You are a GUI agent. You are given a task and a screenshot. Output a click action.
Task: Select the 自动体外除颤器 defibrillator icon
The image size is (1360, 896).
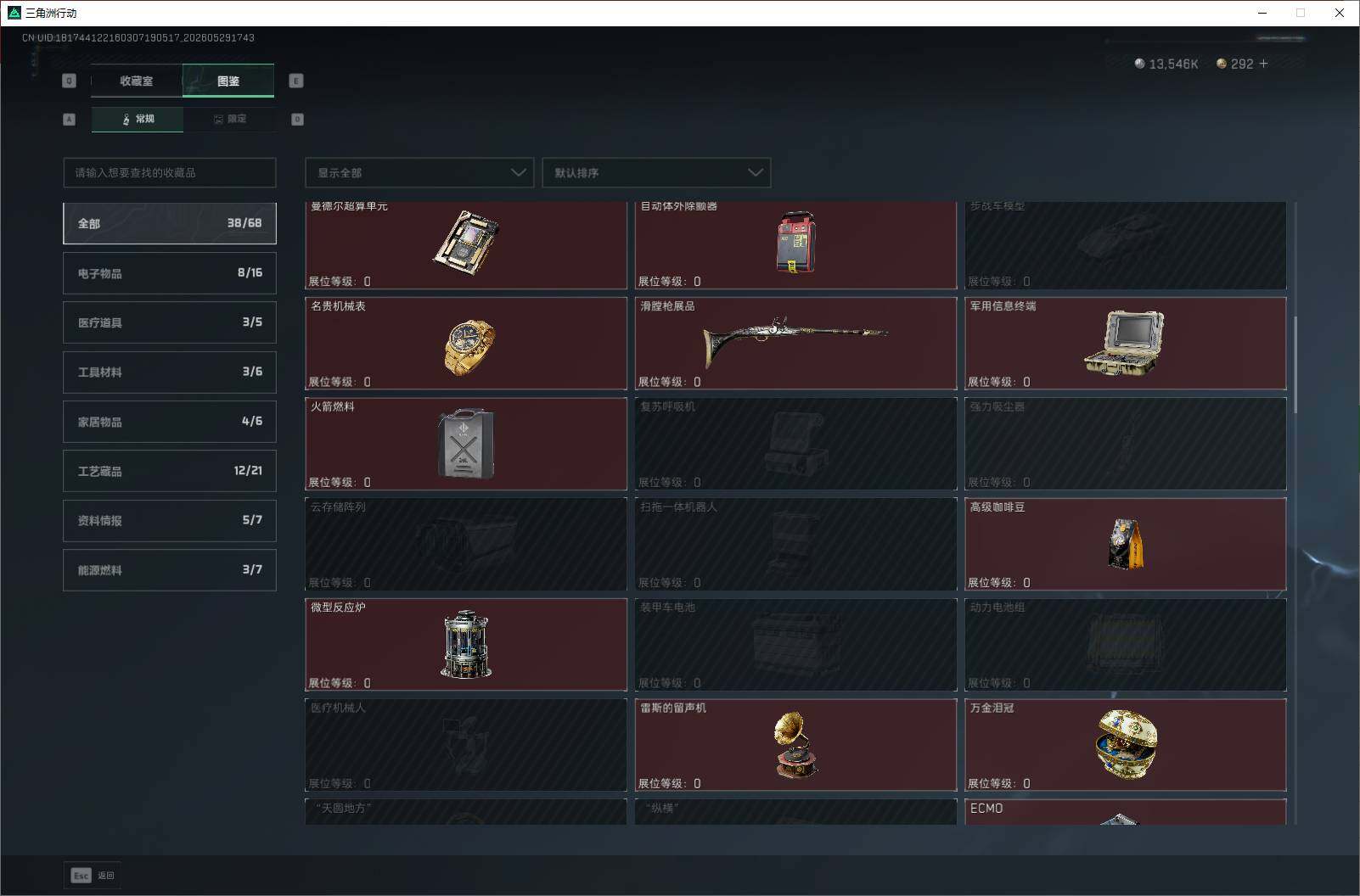click(x=795, y=243)
